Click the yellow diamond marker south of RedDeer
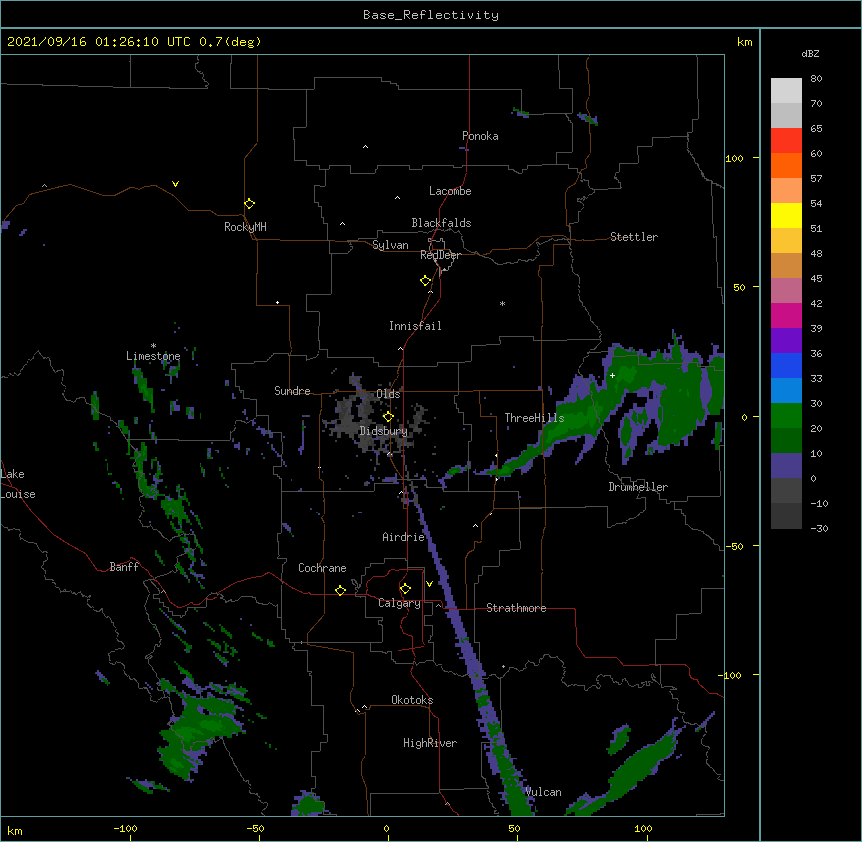Screen dimensions: 862x842 (x=425, y=281)
